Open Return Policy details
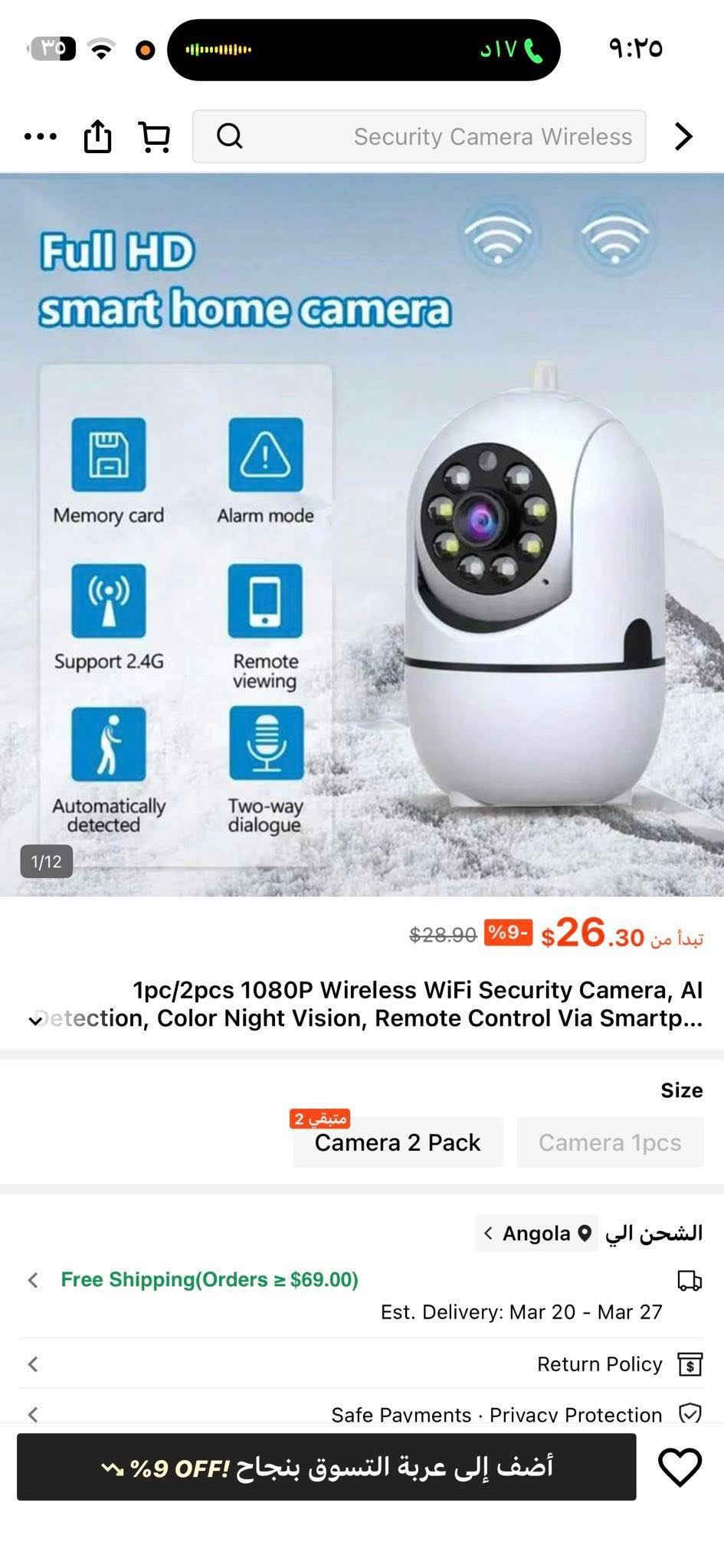The width and height of the screenshot is (724, 1568). [x=362, y=1364]
